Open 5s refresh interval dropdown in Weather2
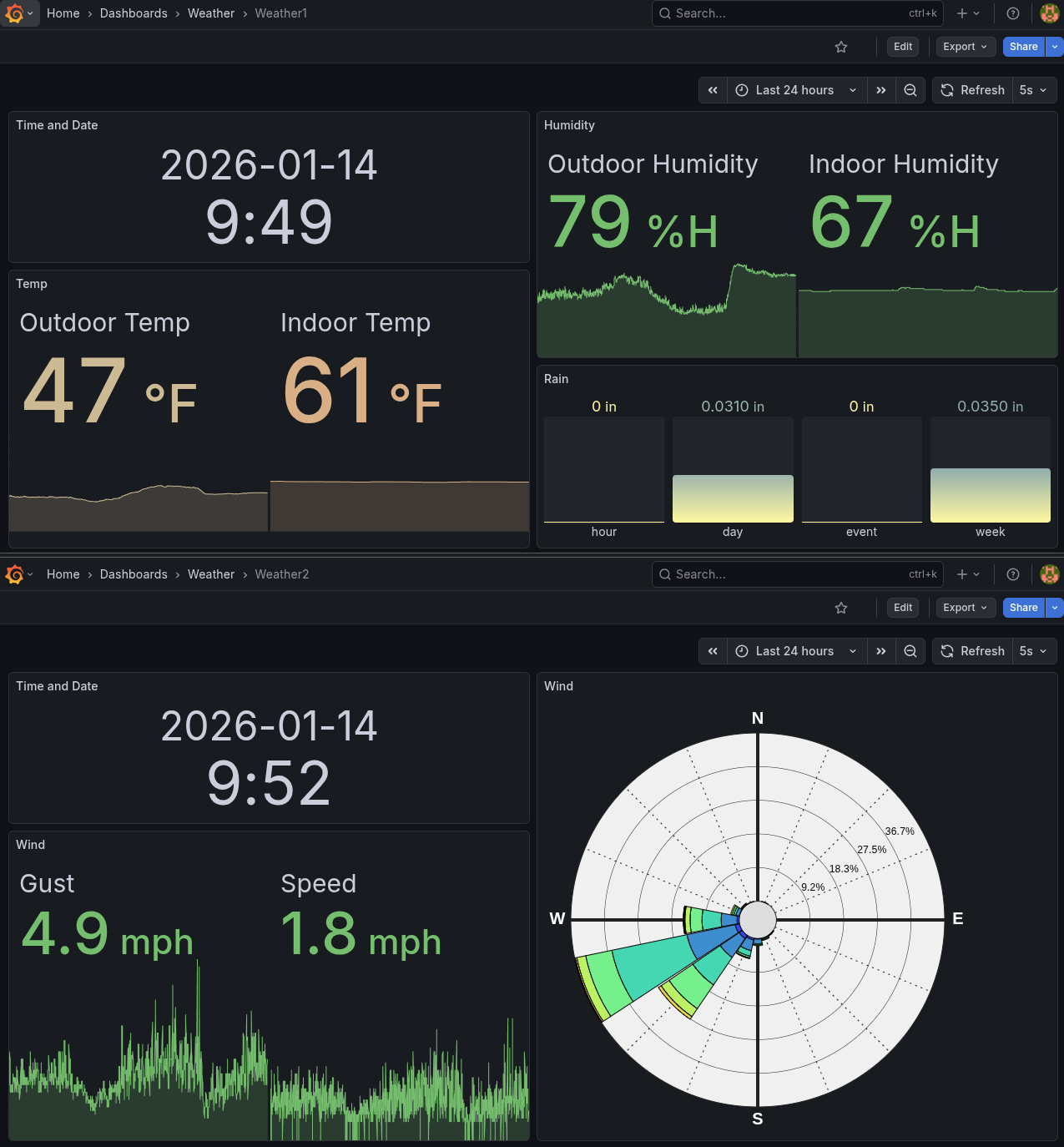Image resolution: width=1064 pixels, height=1147 pixels. (1034, 651)
